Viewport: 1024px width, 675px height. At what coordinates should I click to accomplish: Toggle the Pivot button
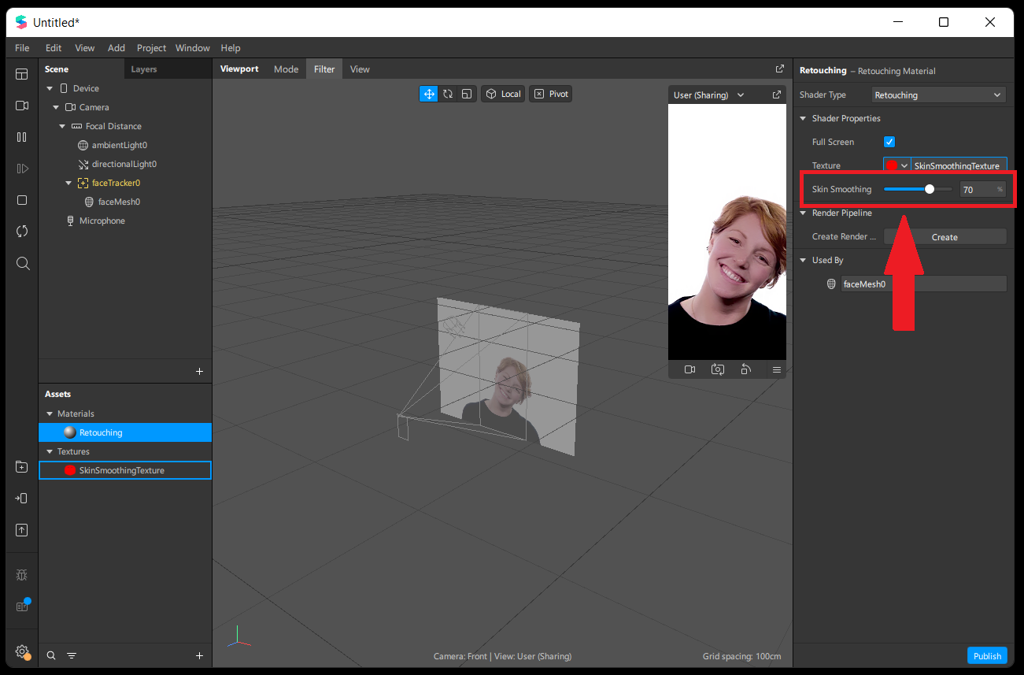[551, 94]
